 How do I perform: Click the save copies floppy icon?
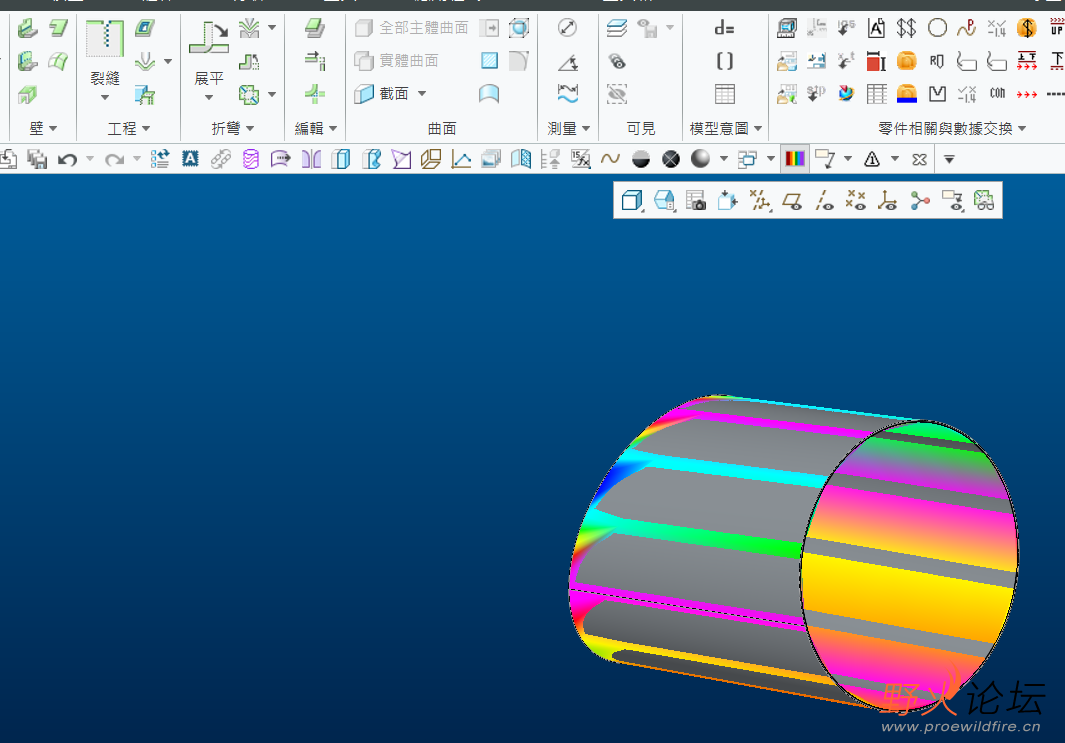point(37,160)
